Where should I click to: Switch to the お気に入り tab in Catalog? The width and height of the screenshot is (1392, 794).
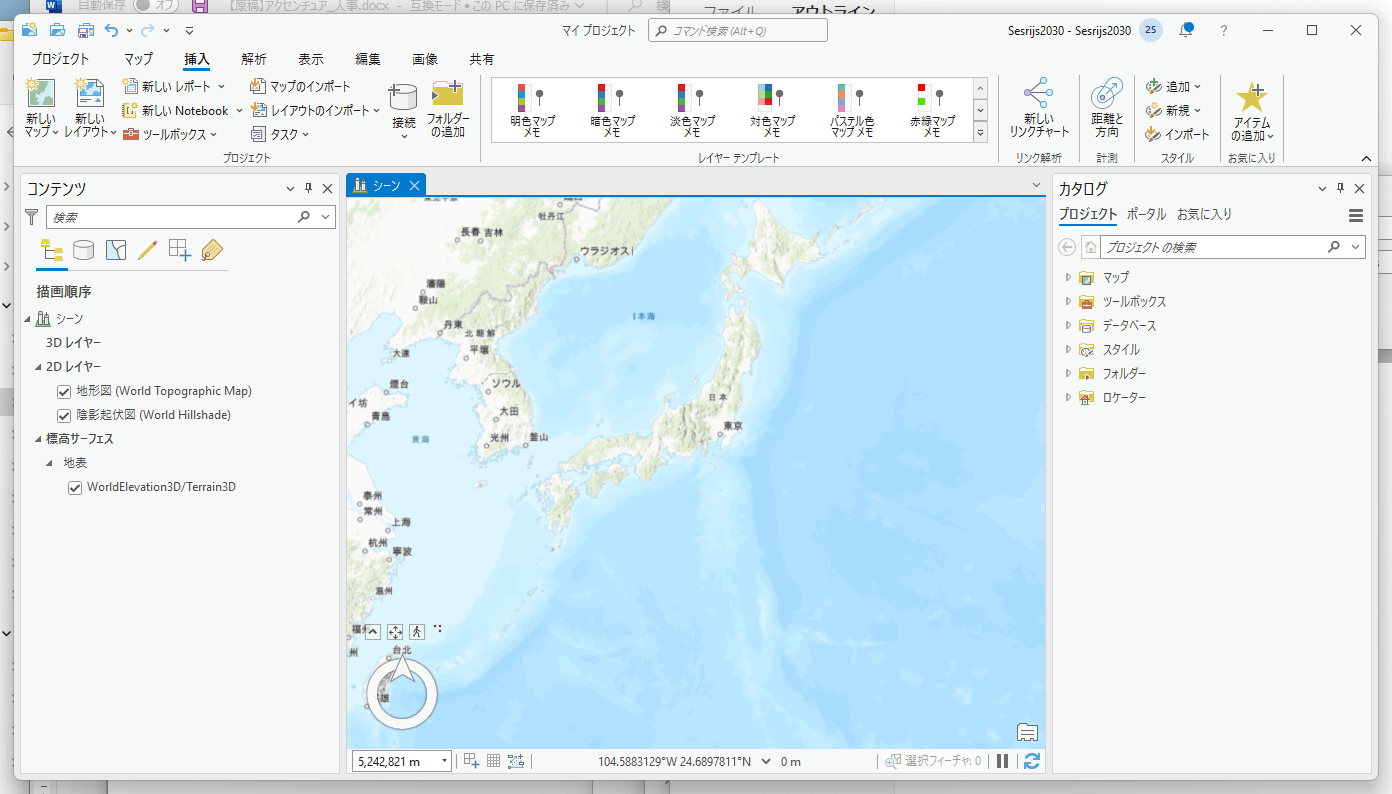point(1204,214)
